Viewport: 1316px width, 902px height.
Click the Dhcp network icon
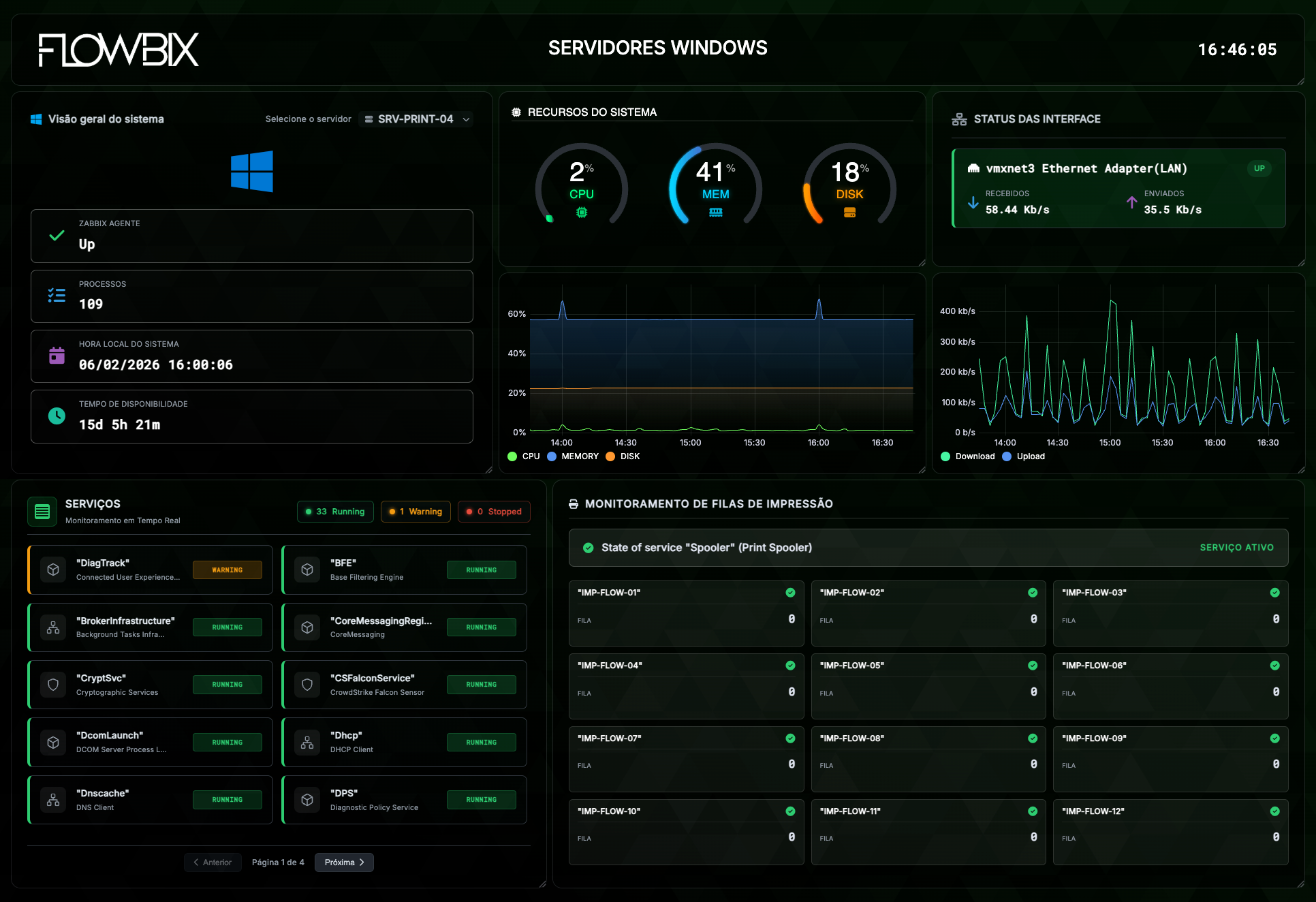point(307,743)
